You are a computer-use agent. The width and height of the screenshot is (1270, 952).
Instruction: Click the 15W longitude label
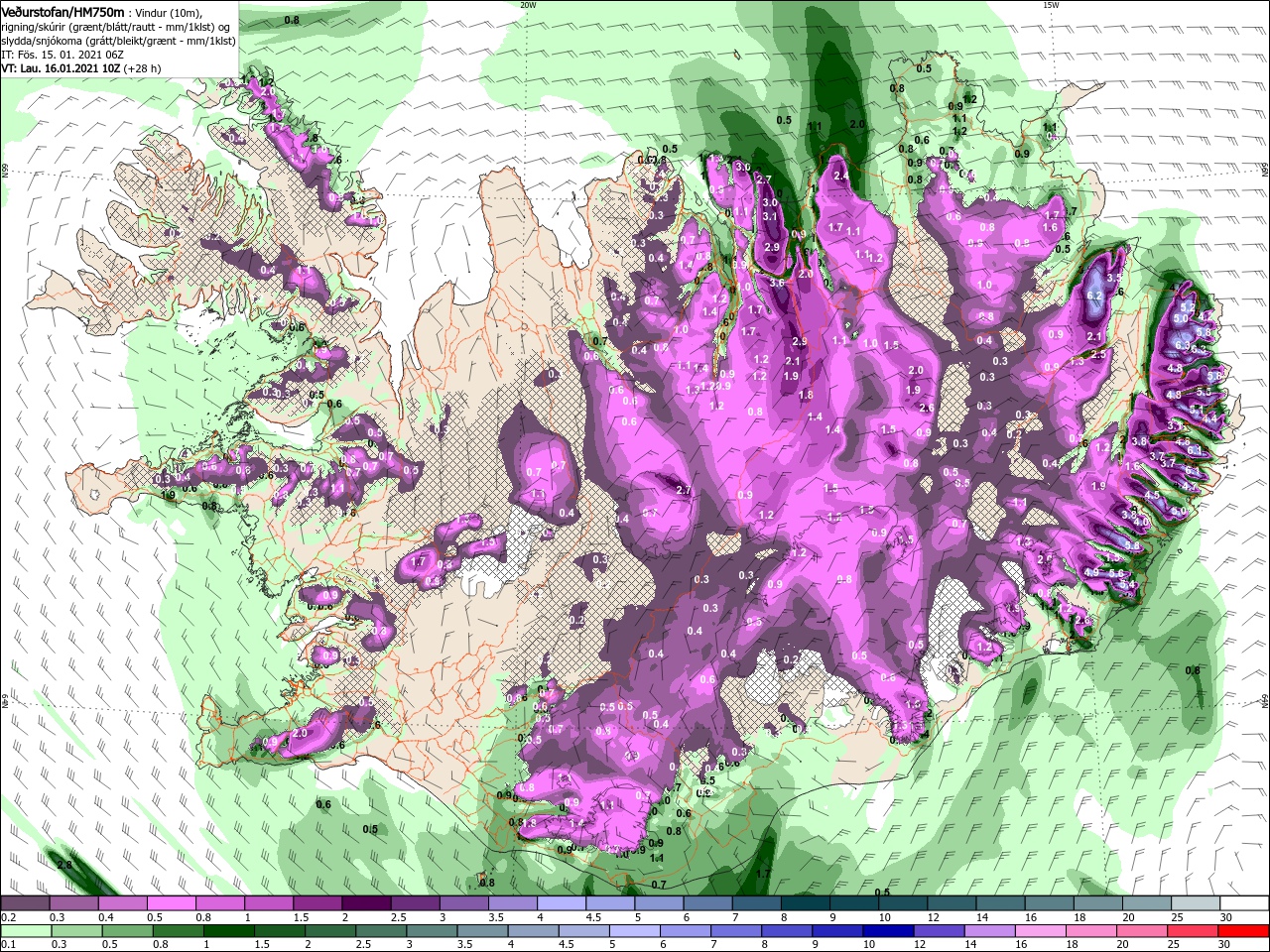tap(1050, 5)
